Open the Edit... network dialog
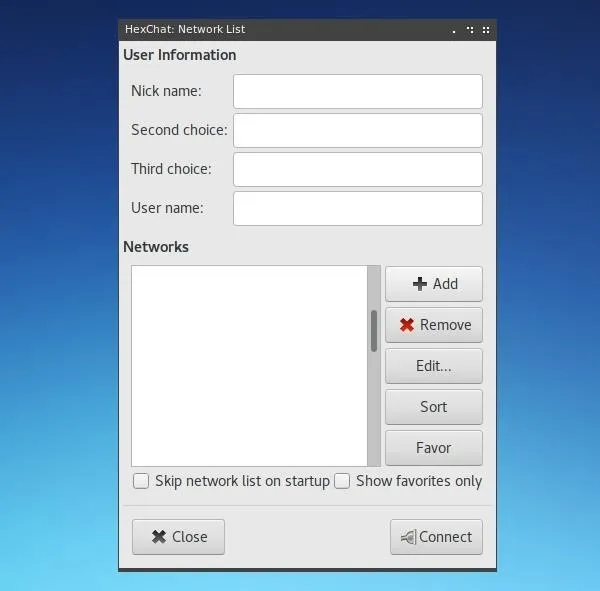600x591 pixels. point(434,366)
